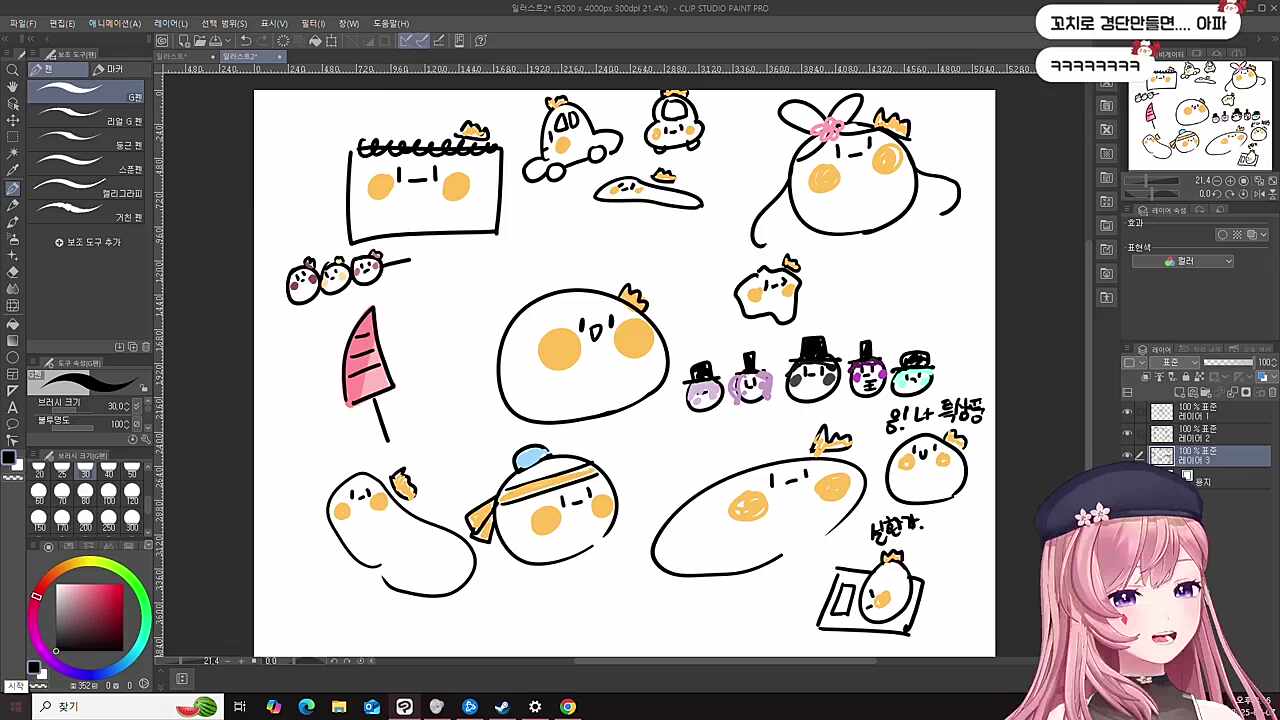The image size is (1280, 720).
Task: Open the 레이어(L) menu
Action: tap(170, 23)
